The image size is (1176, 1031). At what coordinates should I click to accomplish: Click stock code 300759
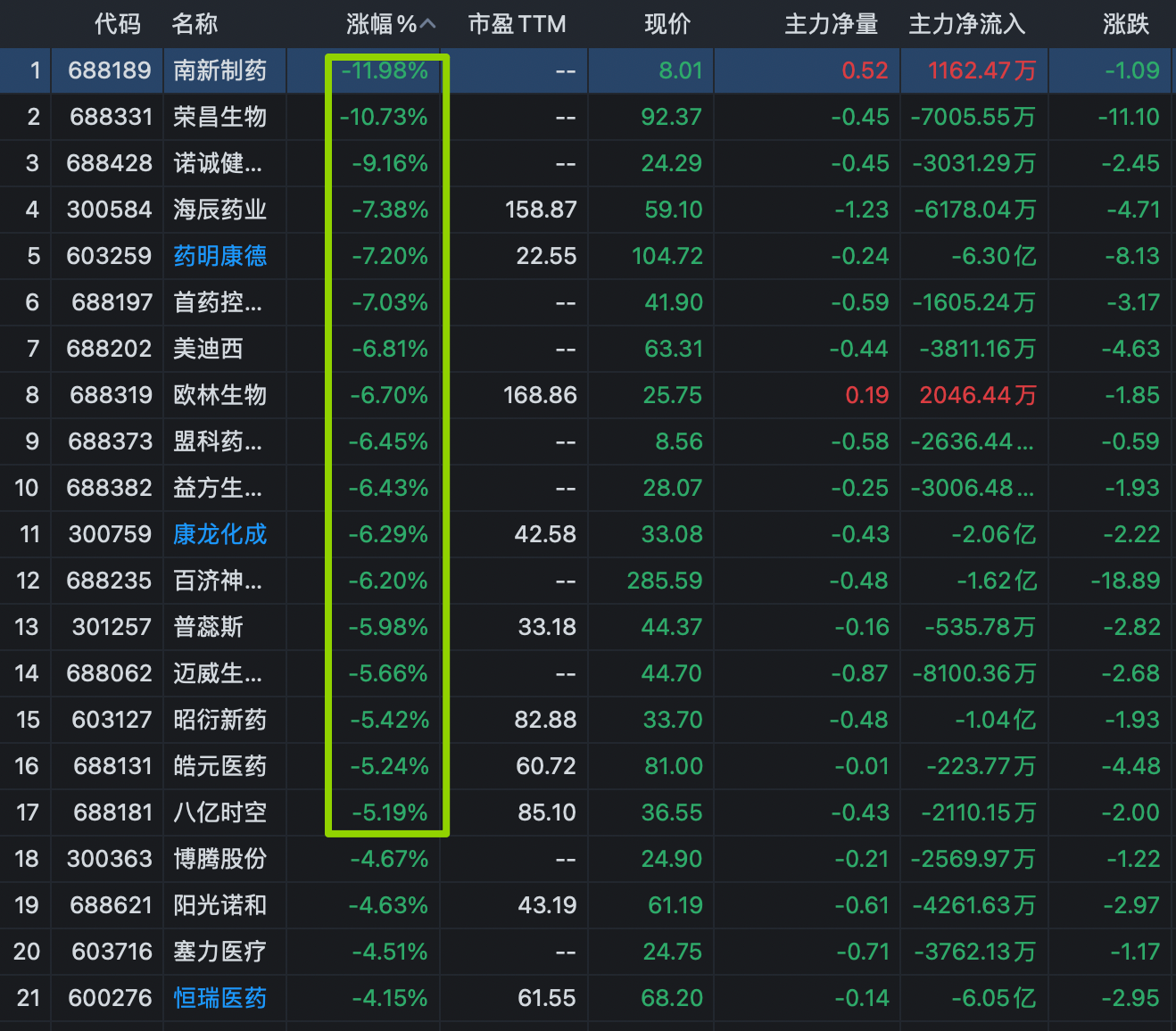coord(111,534)
